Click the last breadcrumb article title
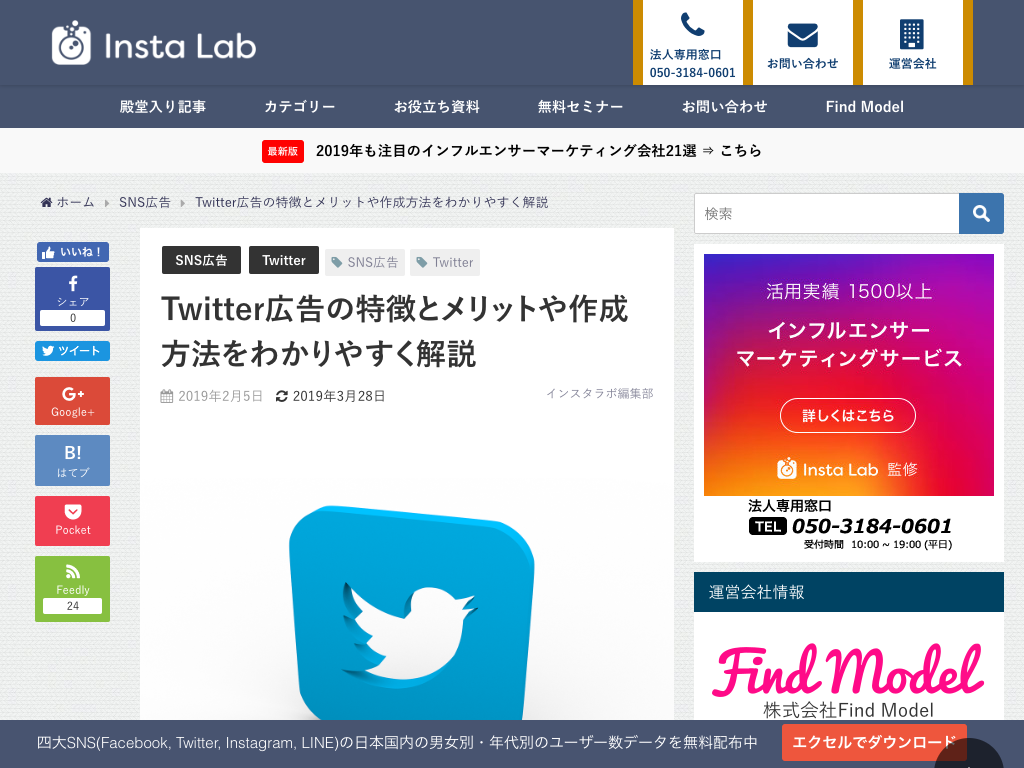Image resolution: width=1024 pixels, height=768 pixels. coord(372,202)
